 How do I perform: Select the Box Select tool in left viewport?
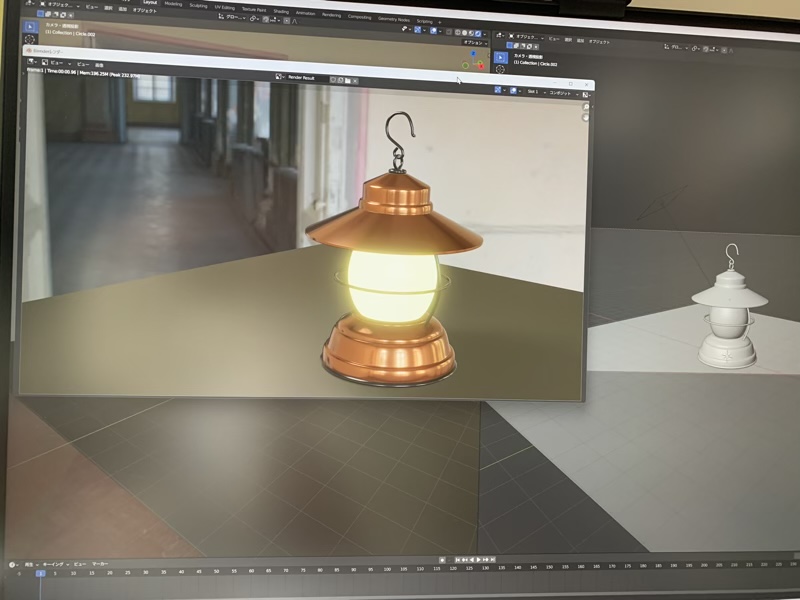[x=30, y=26]
